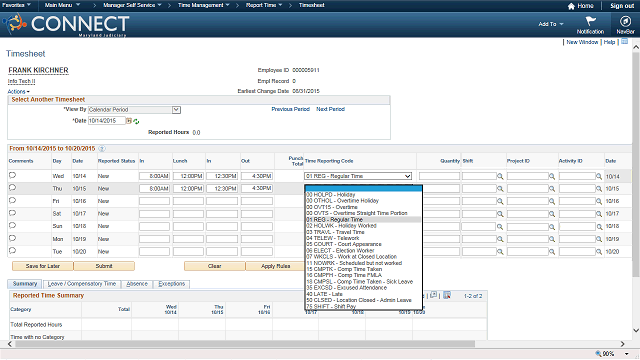Switch to the Leave / Compensatory Time tab
This screenshot has height=360, width=640.
(82, 284)
